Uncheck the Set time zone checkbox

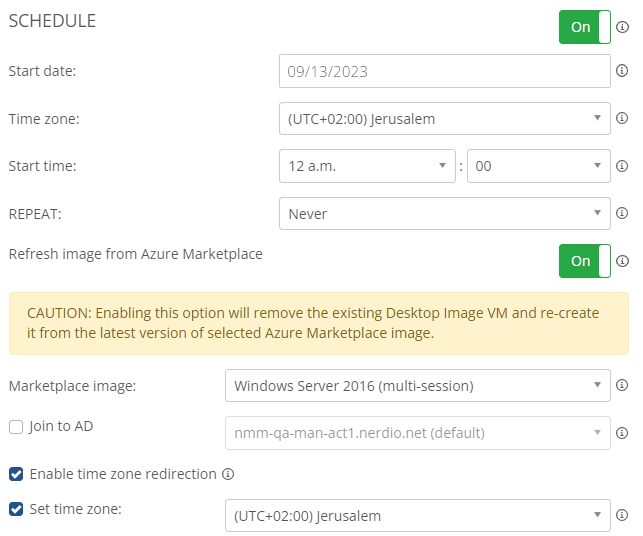[x=16, y=509]
